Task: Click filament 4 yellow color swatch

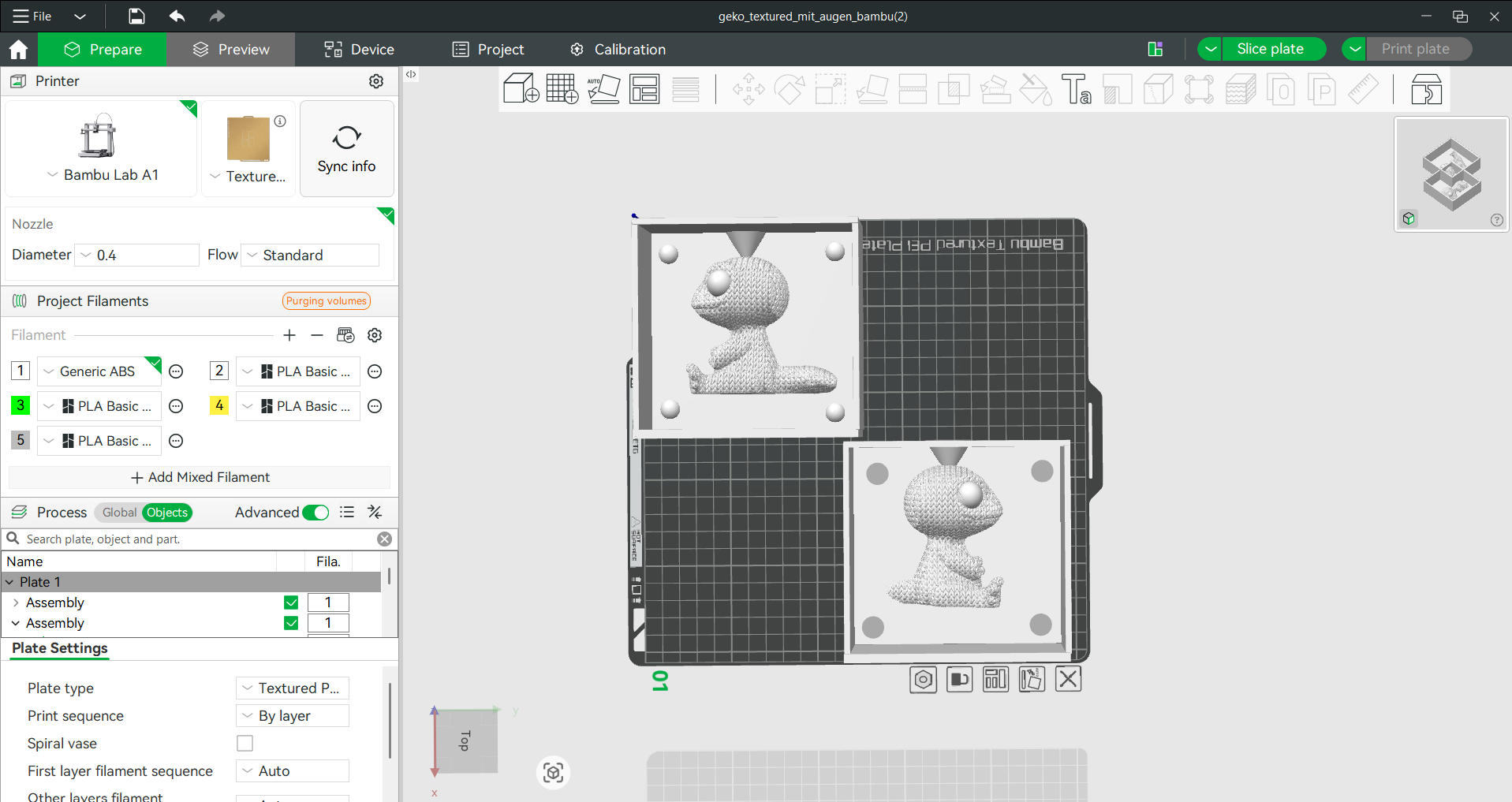Action: 219,405
